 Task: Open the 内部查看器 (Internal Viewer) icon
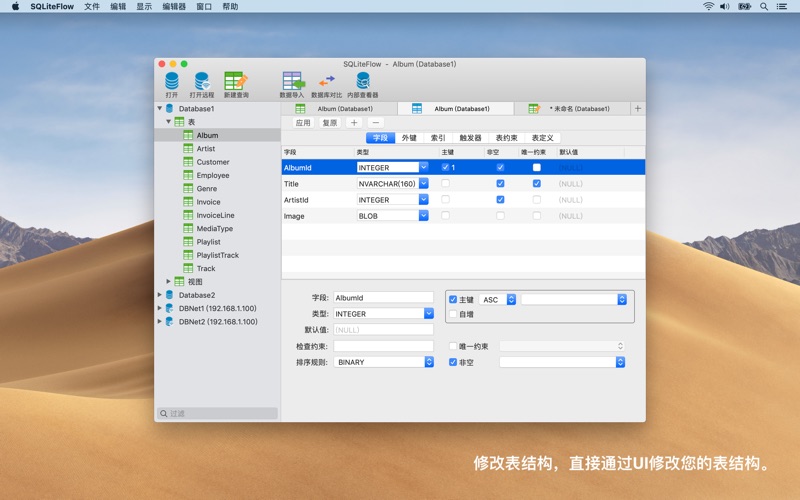coord(363,82)
